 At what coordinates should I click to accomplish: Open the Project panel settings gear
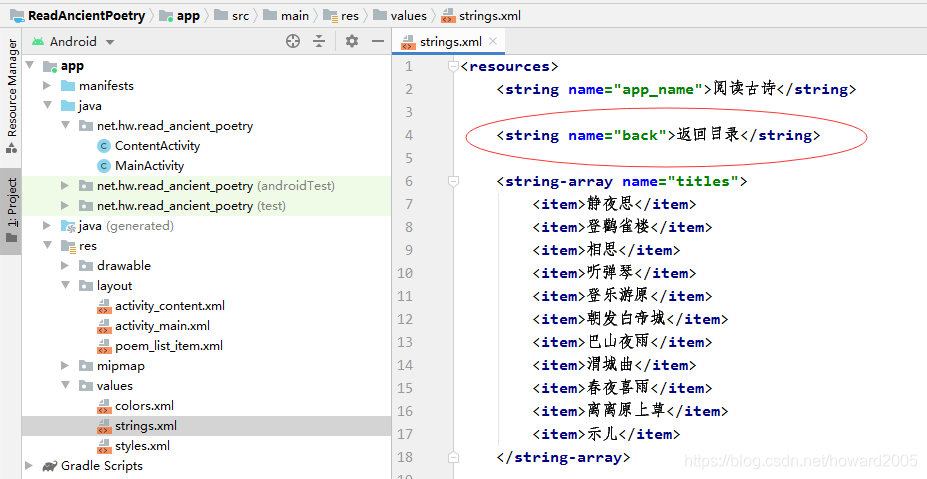coord(352,41)
